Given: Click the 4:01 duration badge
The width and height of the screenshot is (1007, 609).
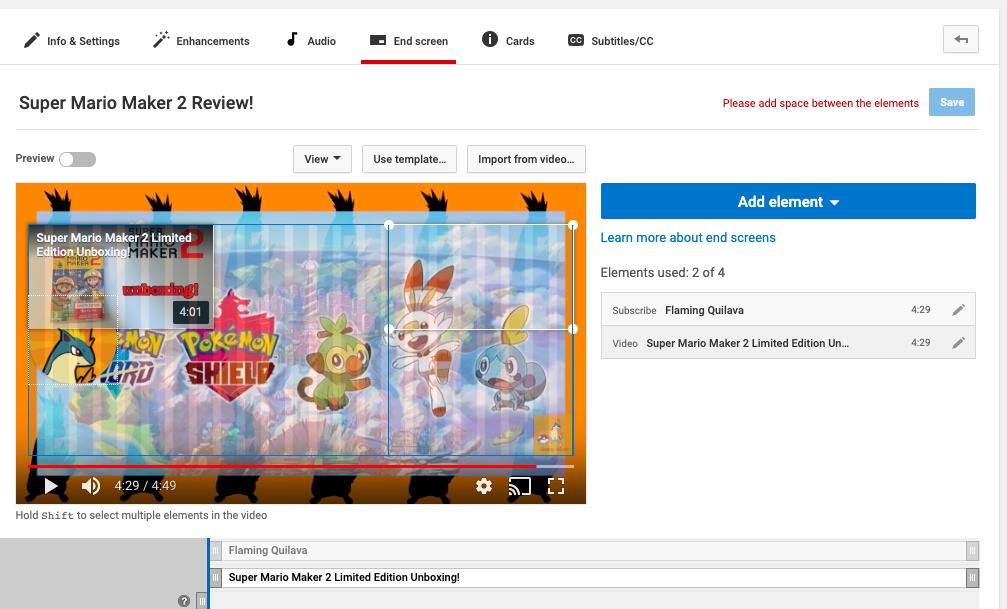Looking at the screenshot, I should 190,312.
